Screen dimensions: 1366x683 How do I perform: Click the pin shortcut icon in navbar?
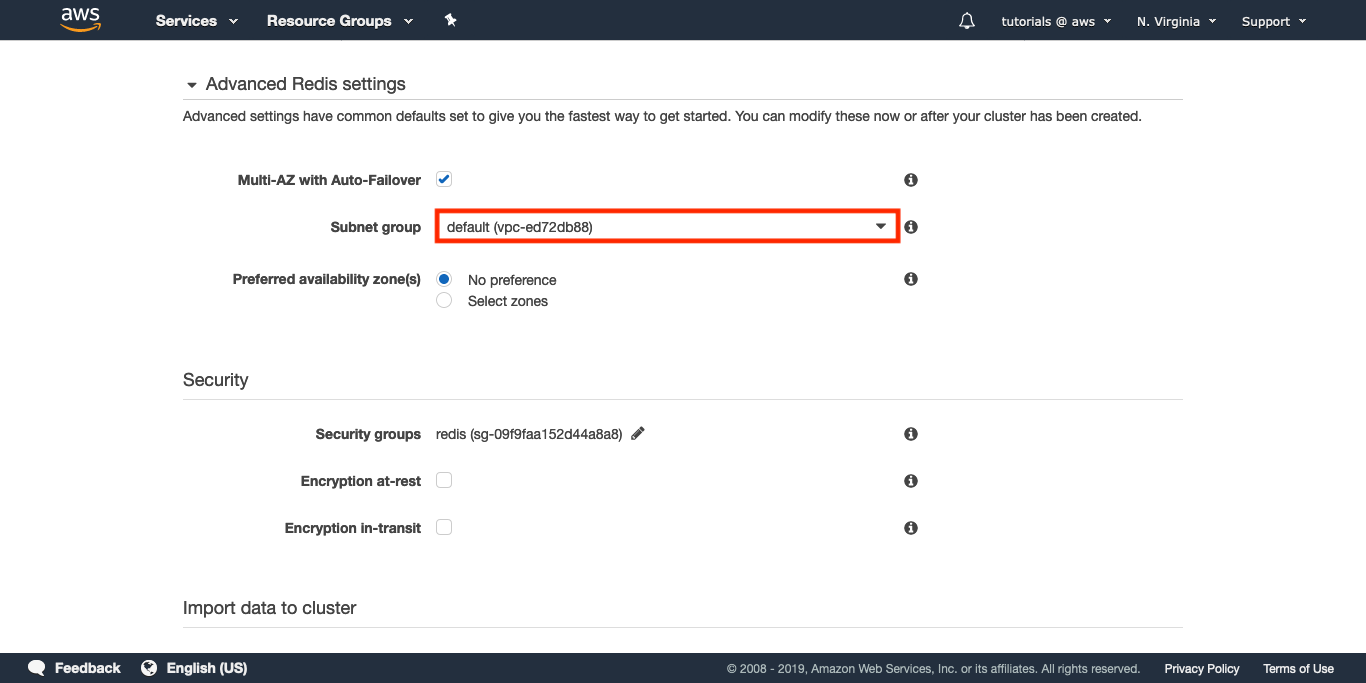tap(450, 20)
